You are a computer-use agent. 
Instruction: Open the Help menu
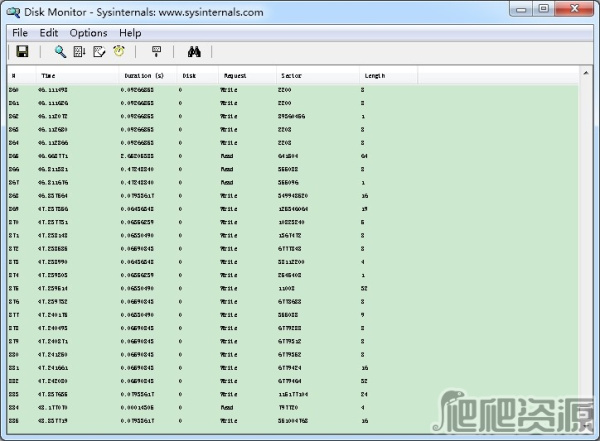[130, 33]
